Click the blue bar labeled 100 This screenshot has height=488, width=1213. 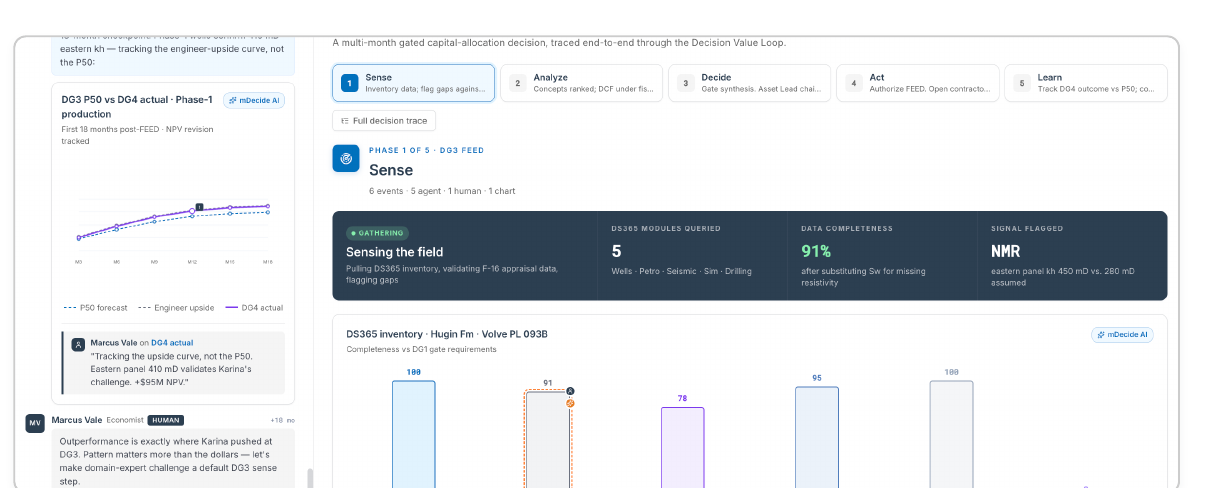coord(413,434)
